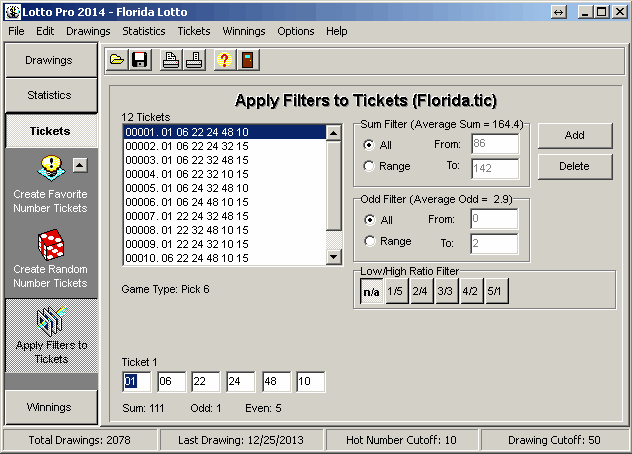
Task: Open the Winnings menu
Action: point(244,31)
